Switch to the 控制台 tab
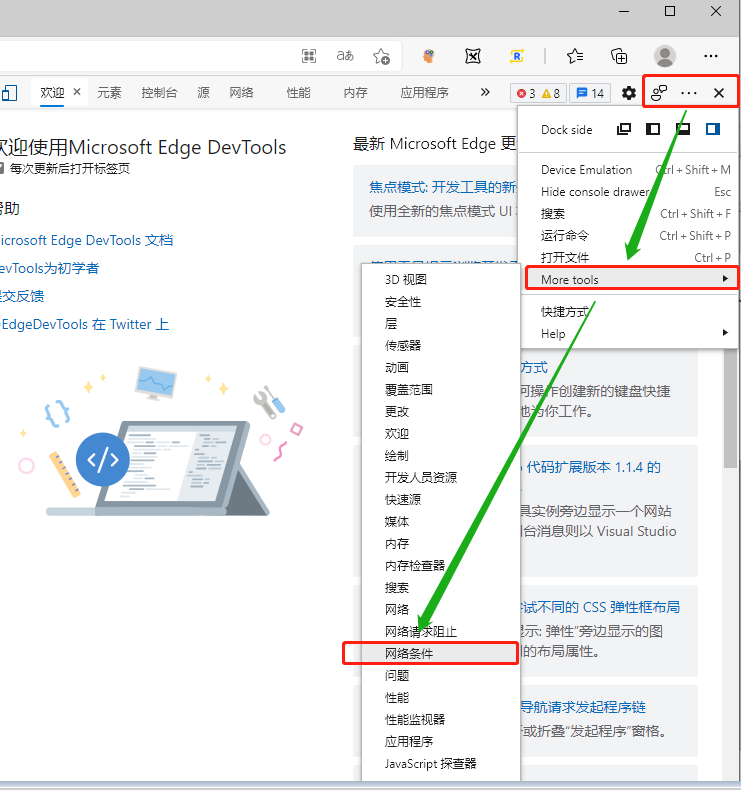 [x=159, y=93]
